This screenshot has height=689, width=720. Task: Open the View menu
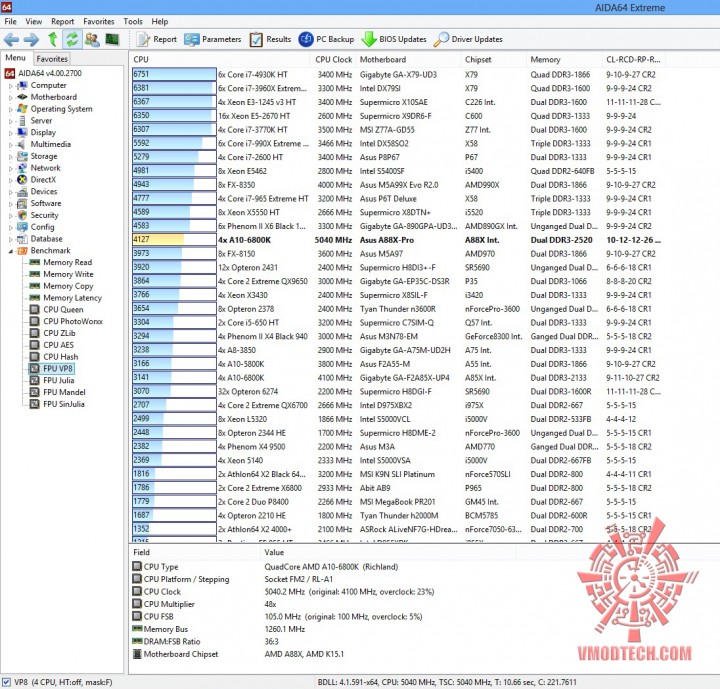[34, 21]
